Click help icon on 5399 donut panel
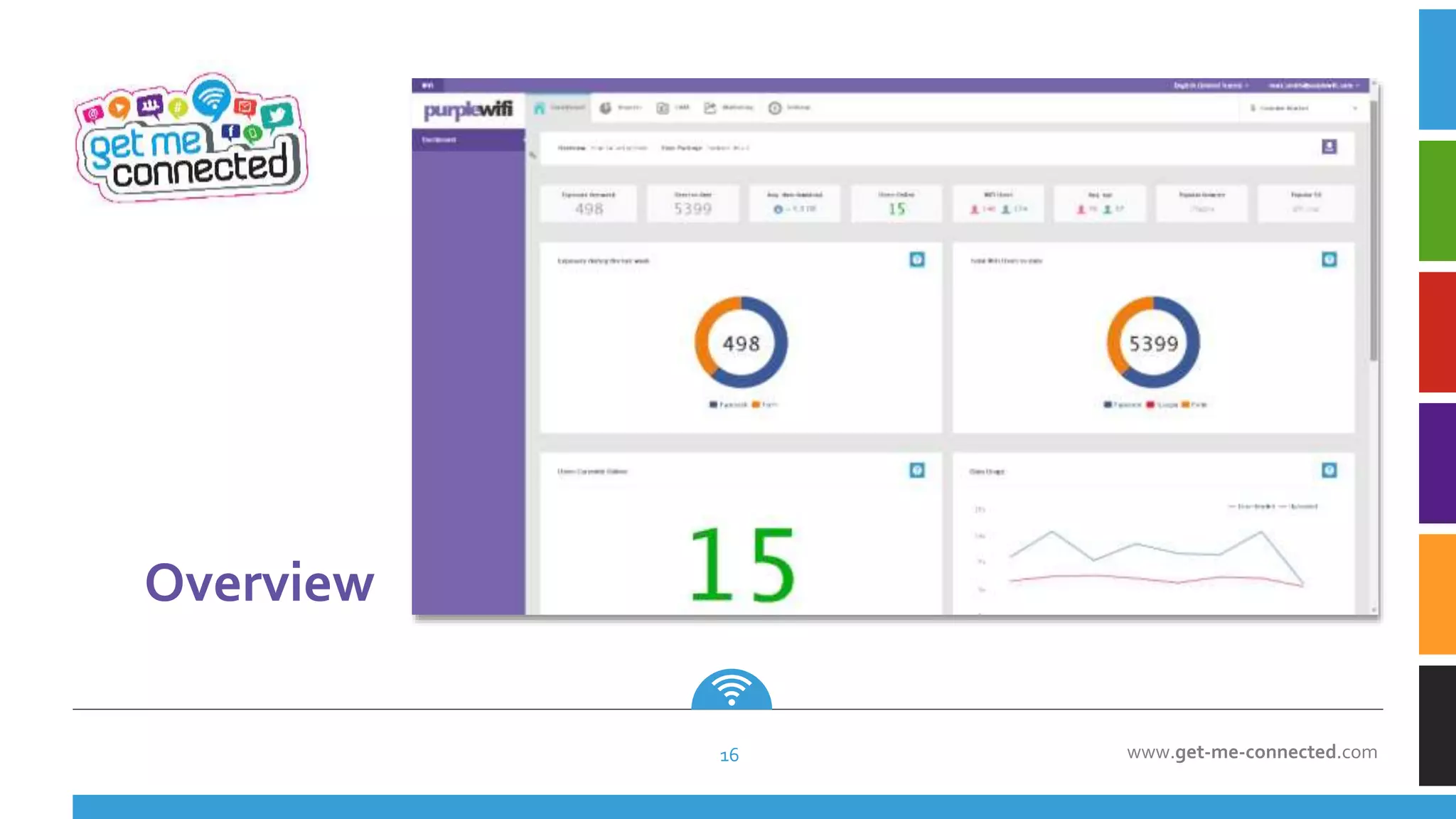The height and width of the screenshot is (819, 1456). tap(1329, 260)
